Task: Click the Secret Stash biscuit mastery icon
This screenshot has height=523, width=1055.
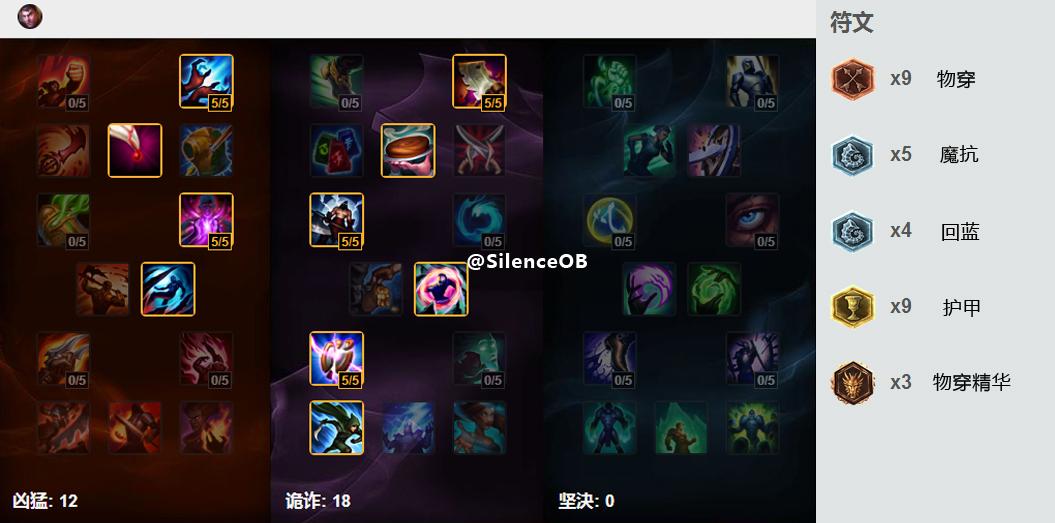Action: tap(408, 151)
